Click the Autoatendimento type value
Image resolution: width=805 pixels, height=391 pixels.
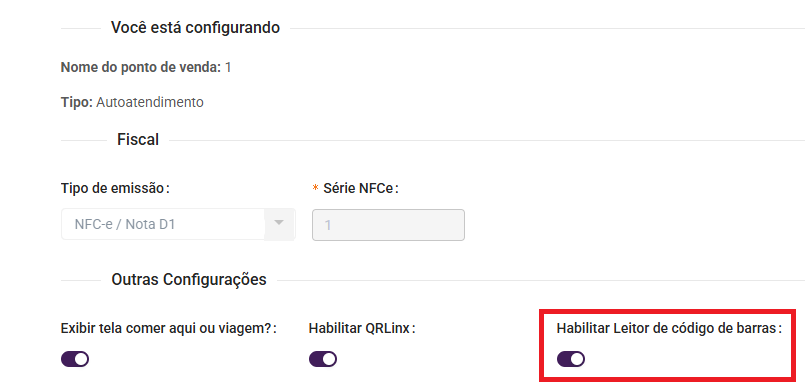tap(150, 102)
